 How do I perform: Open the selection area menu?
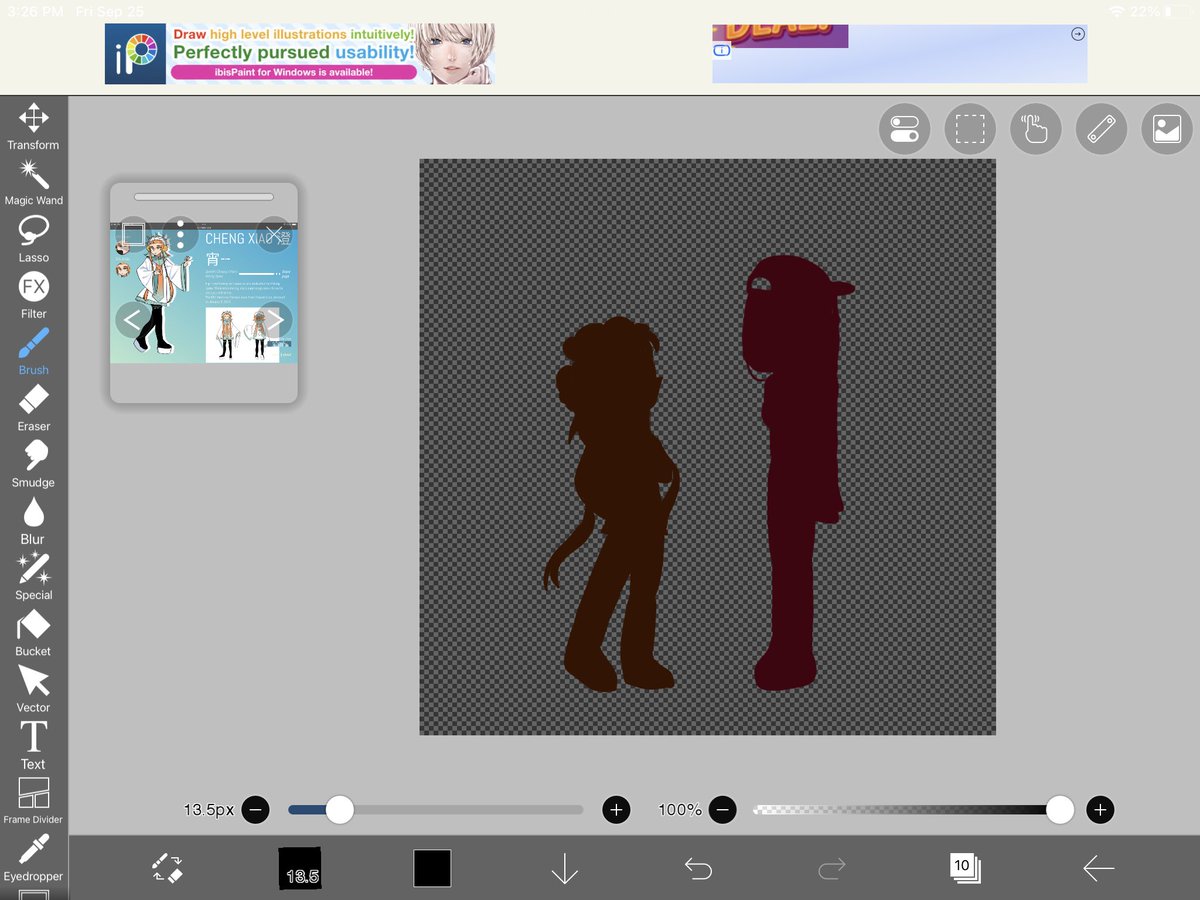(970, 129)
